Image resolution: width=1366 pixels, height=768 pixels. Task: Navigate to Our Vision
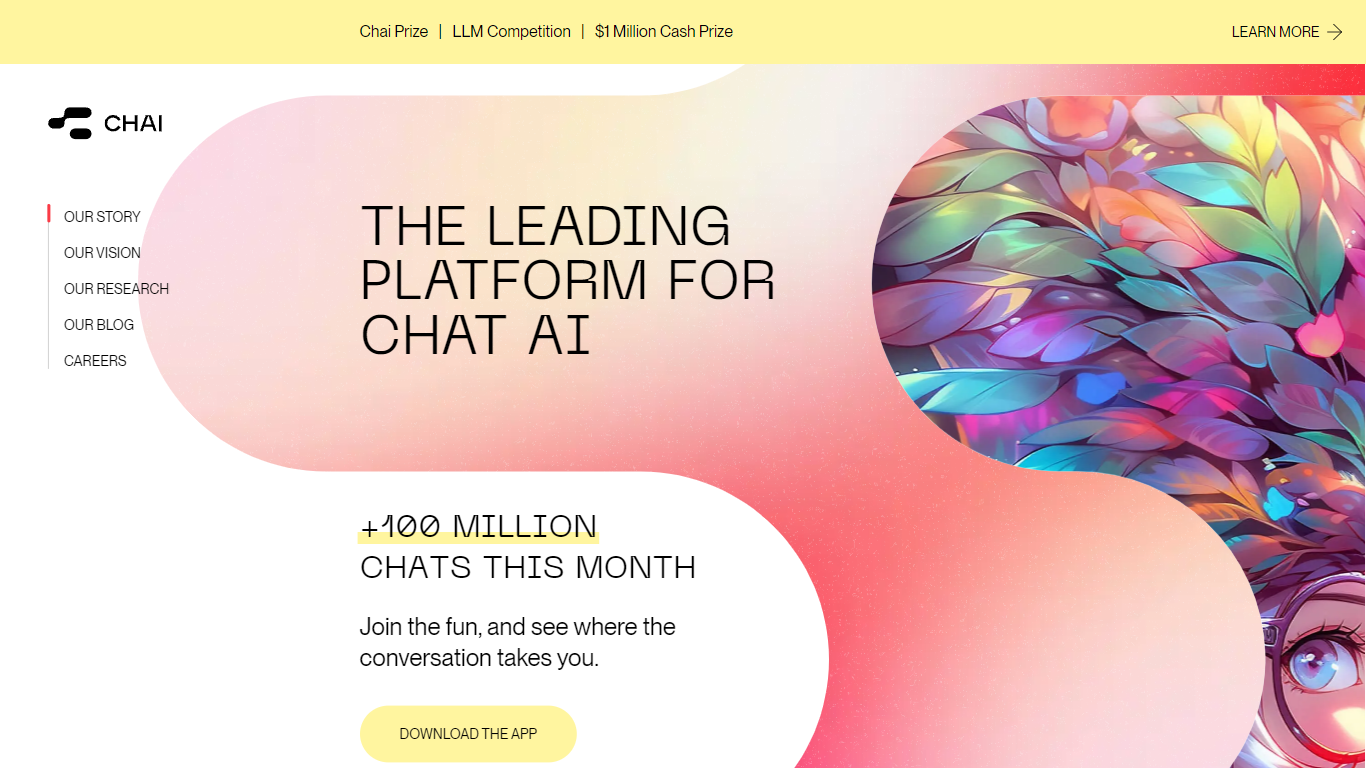click(102, 253)
